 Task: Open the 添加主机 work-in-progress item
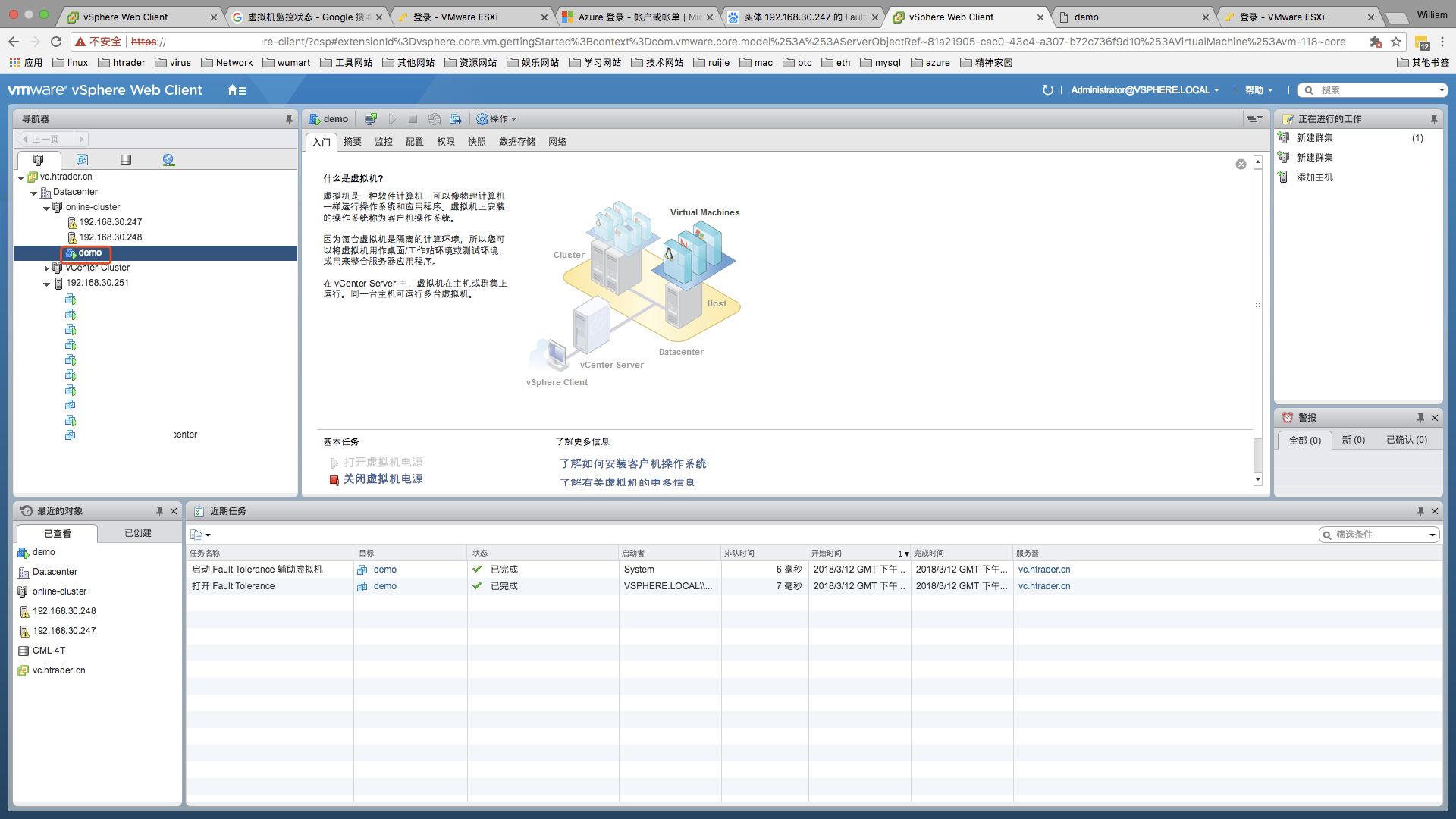click(x=1314, y=177)
